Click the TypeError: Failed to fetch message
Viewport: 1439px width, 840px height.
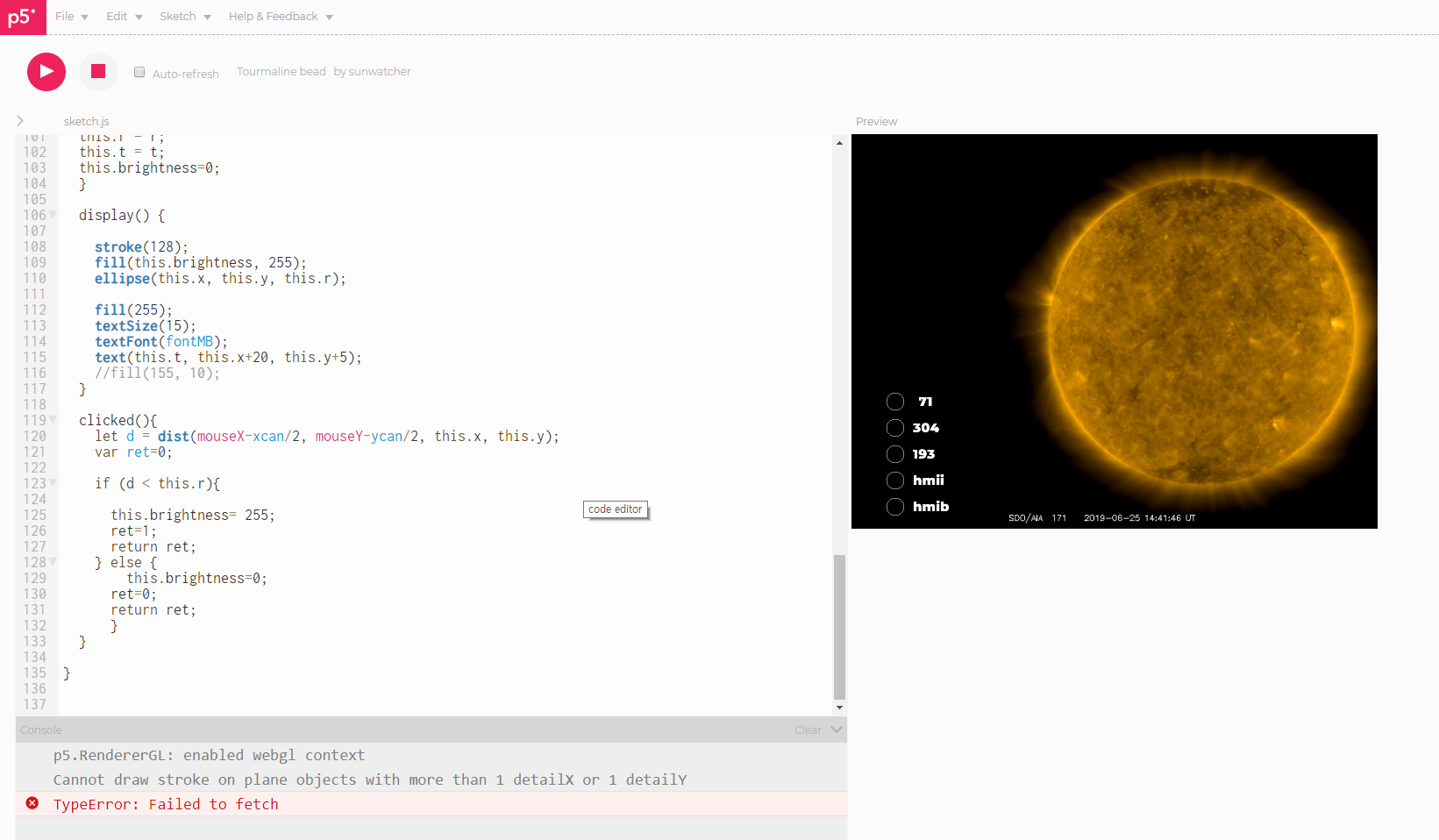click(166, 804)
